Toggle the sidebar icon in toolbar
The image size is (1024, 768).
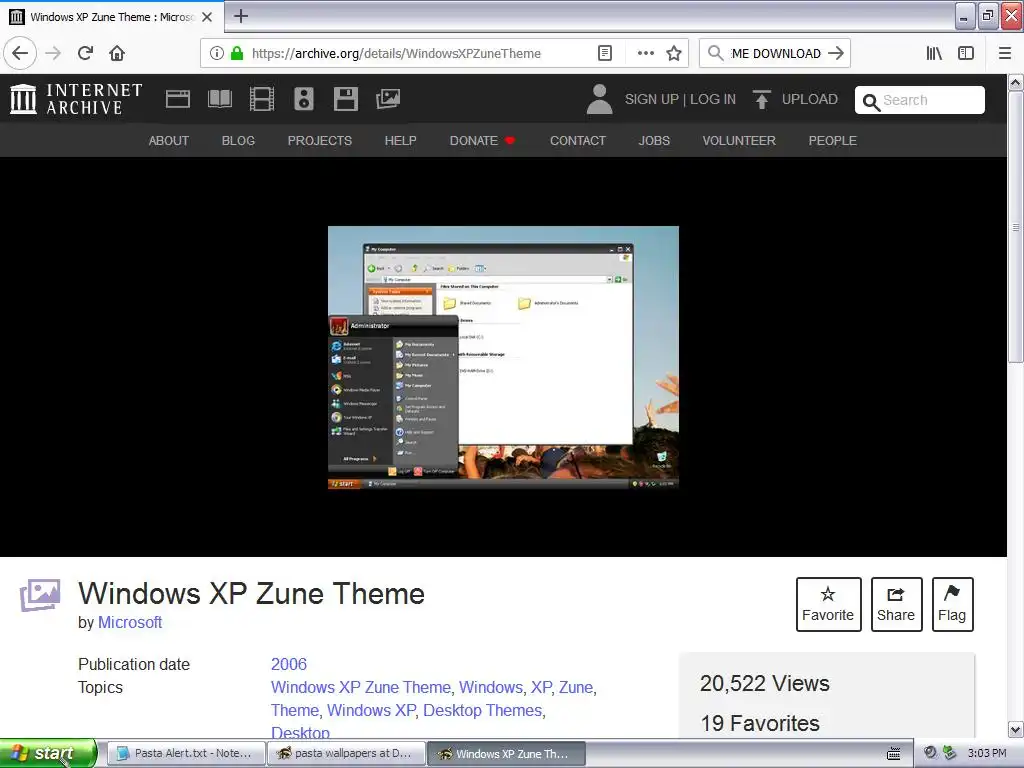(x=966, y=53)
